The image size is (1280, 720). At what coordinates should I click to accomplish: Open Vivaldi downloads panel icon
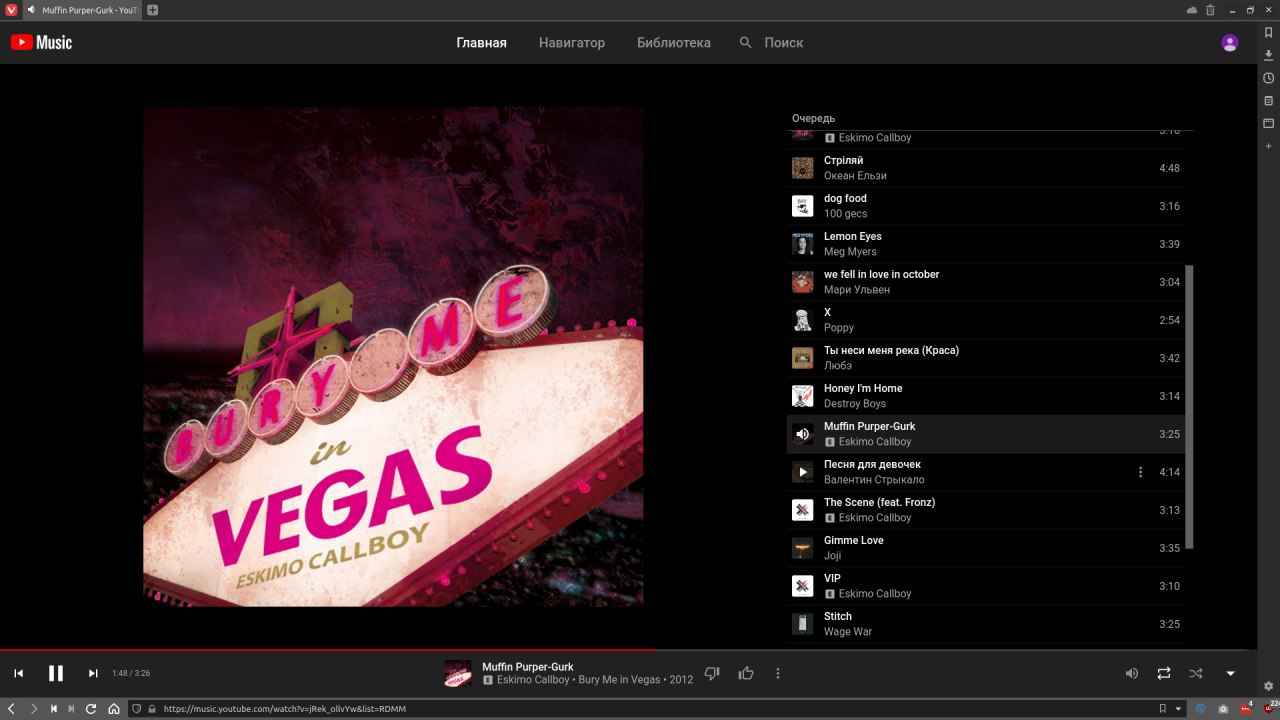pyautogui.click(x=1269, y=55)
